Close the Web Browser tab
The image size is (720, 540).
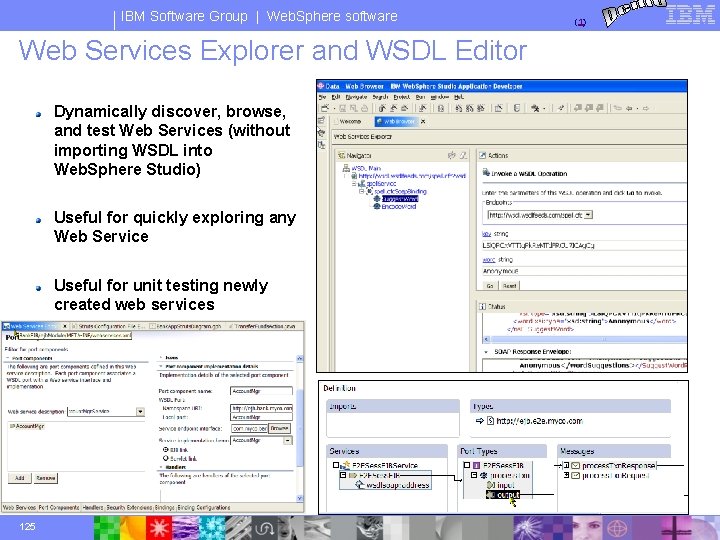[x=423, y=121]
